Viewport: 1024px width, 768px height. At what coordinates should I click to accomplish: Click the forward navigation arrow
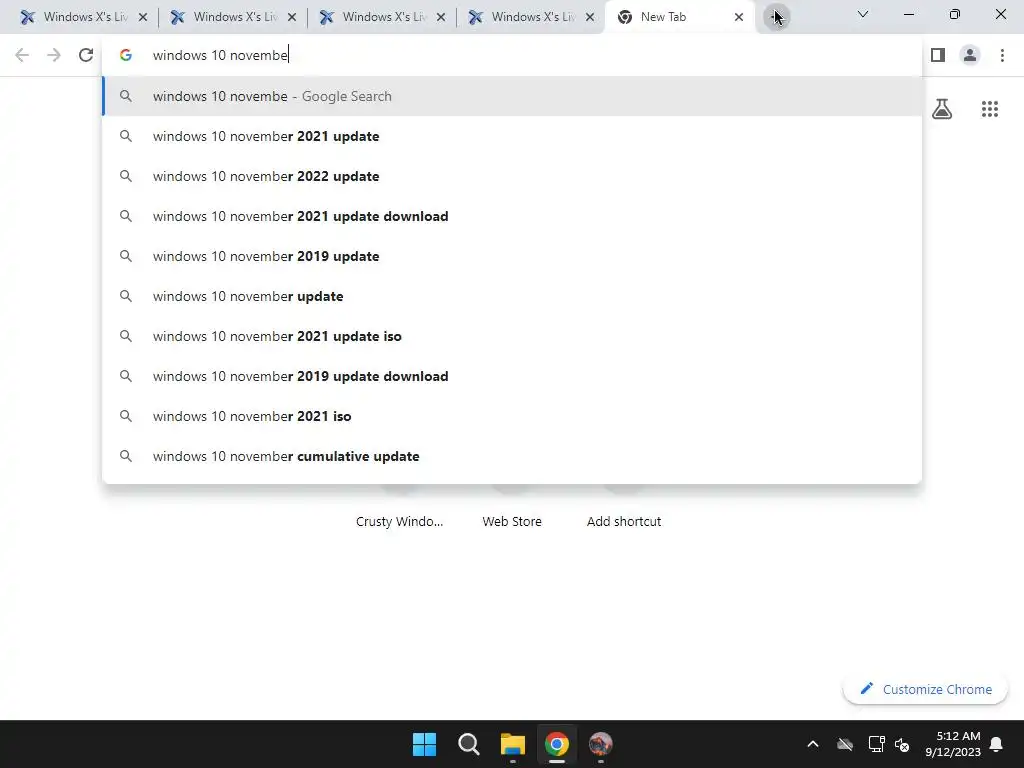(x=54, y=55)
